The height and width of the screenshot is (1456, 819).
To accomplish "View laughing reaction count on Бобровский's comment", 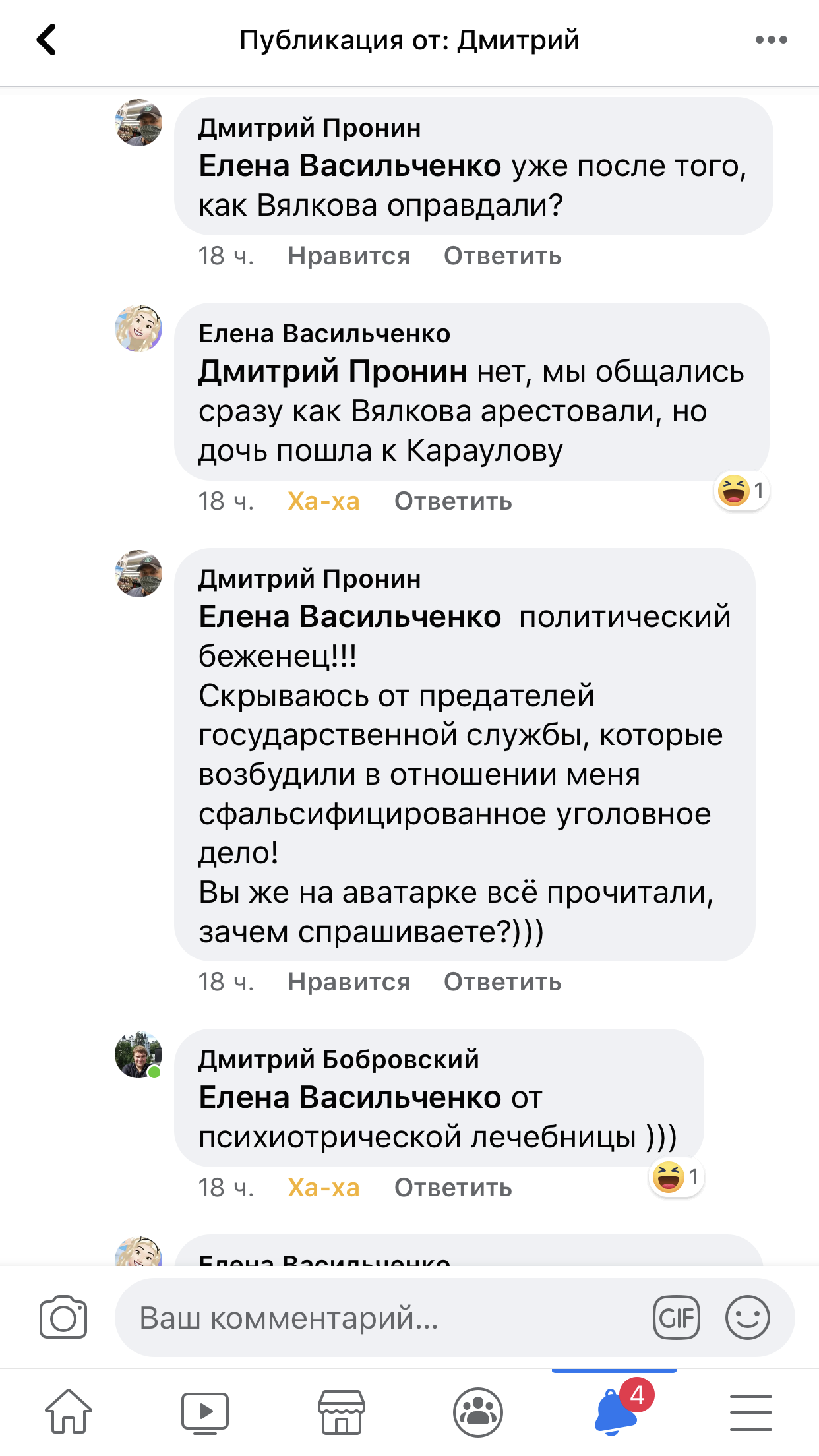I will click(677, 1177).
